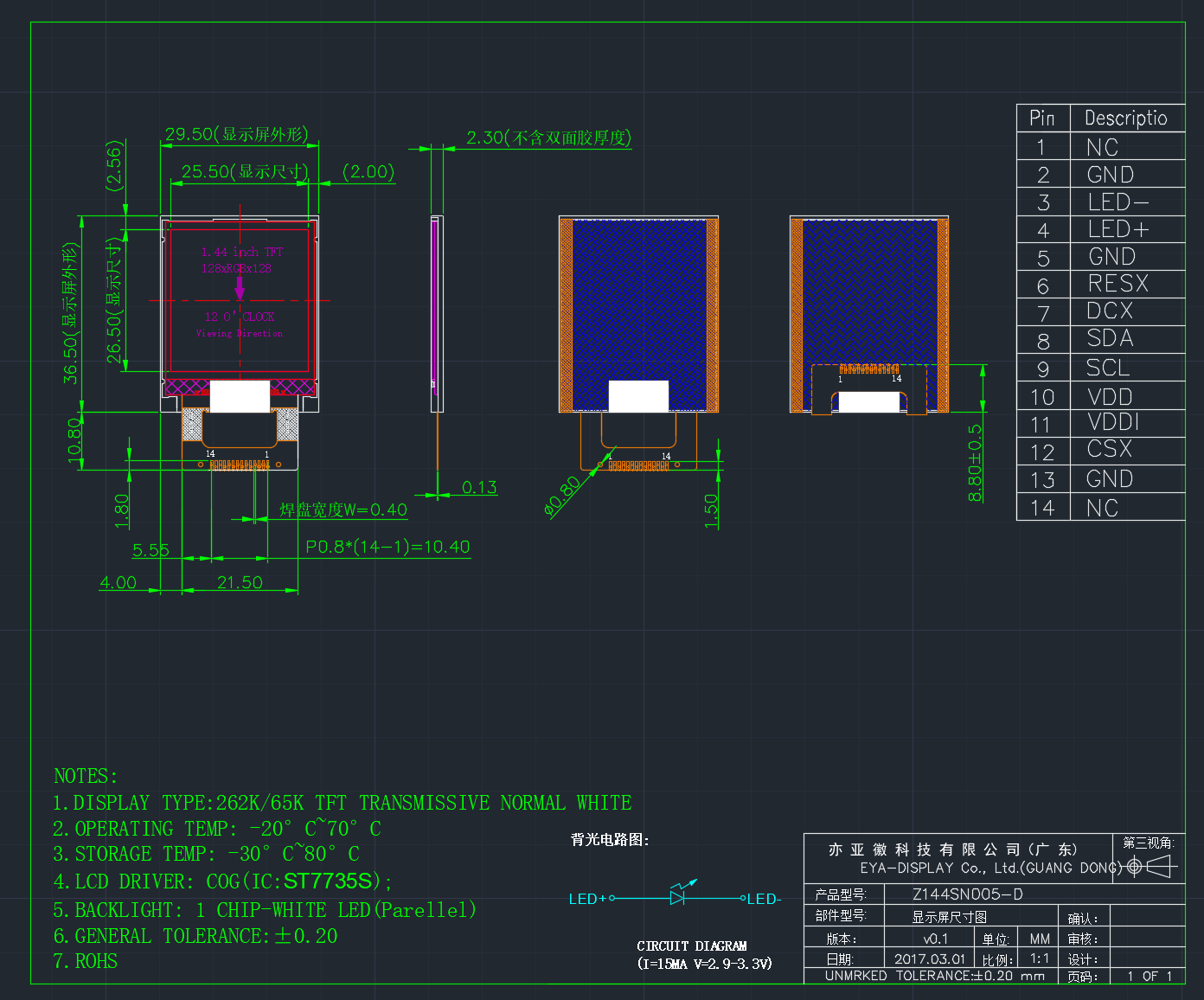Click the "(I=15MA V=2.9-3.3V)" rating text
The width and height of the screenshot is (1204, 1000).
tap(705, 964)
